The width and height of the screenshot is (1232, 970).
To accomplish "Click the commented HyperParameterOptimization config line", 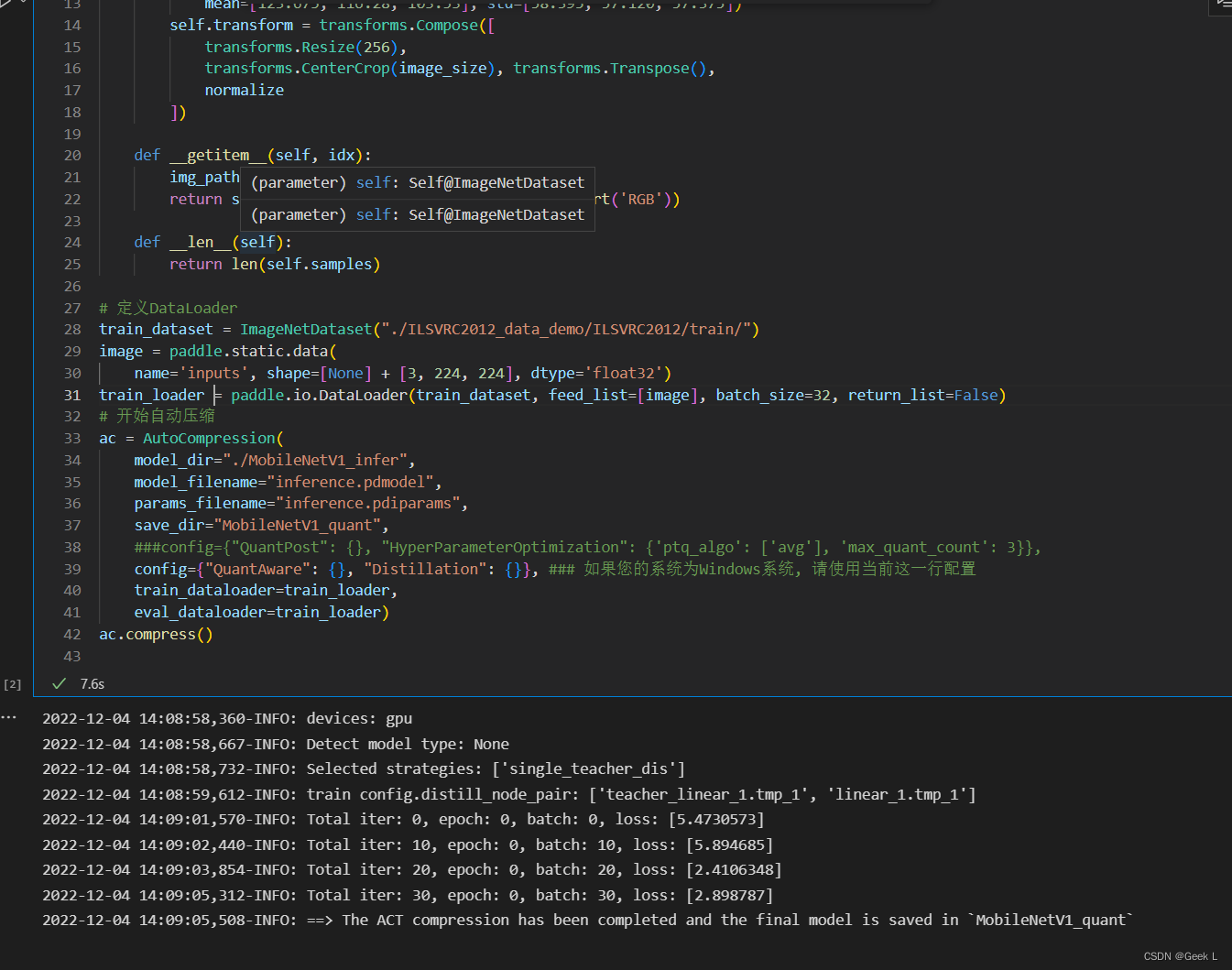I will [x=587, y=547].
